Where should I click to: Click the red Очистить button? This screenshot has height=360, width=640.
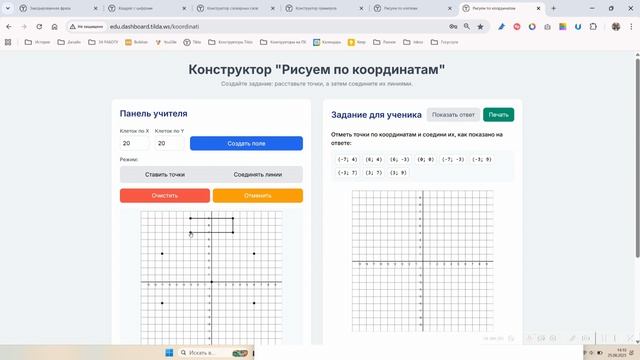165,196
